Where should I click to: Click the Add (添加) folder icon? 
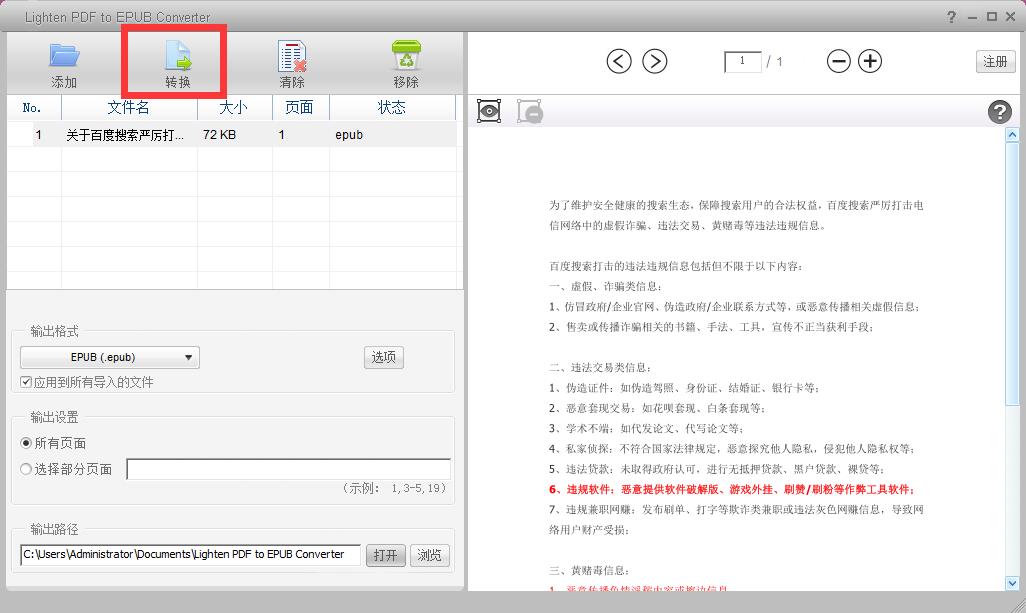pyautogui.click(x=64, y=57)
